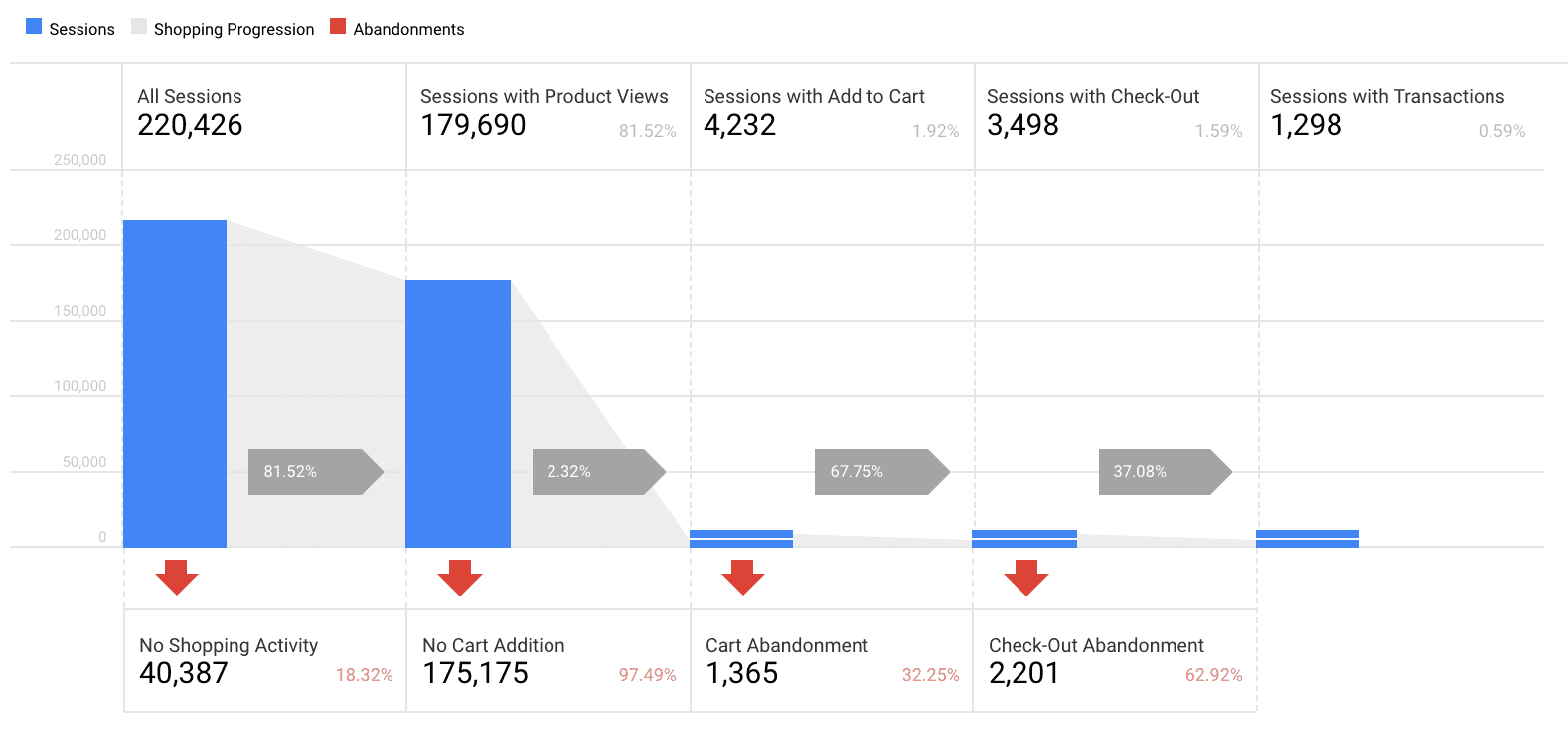
Task: Click the 2.32% progression arrow
Action: [x=599, y=472]
